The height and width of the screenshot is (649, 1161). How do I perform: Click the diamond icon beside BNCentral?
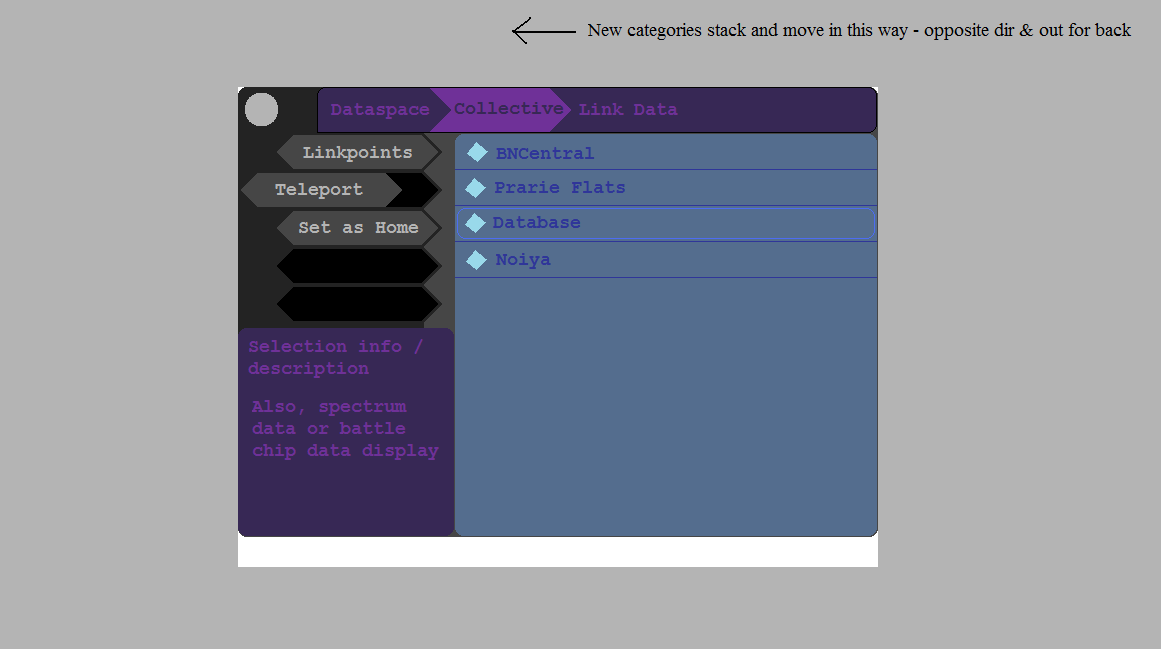point(477,152)
